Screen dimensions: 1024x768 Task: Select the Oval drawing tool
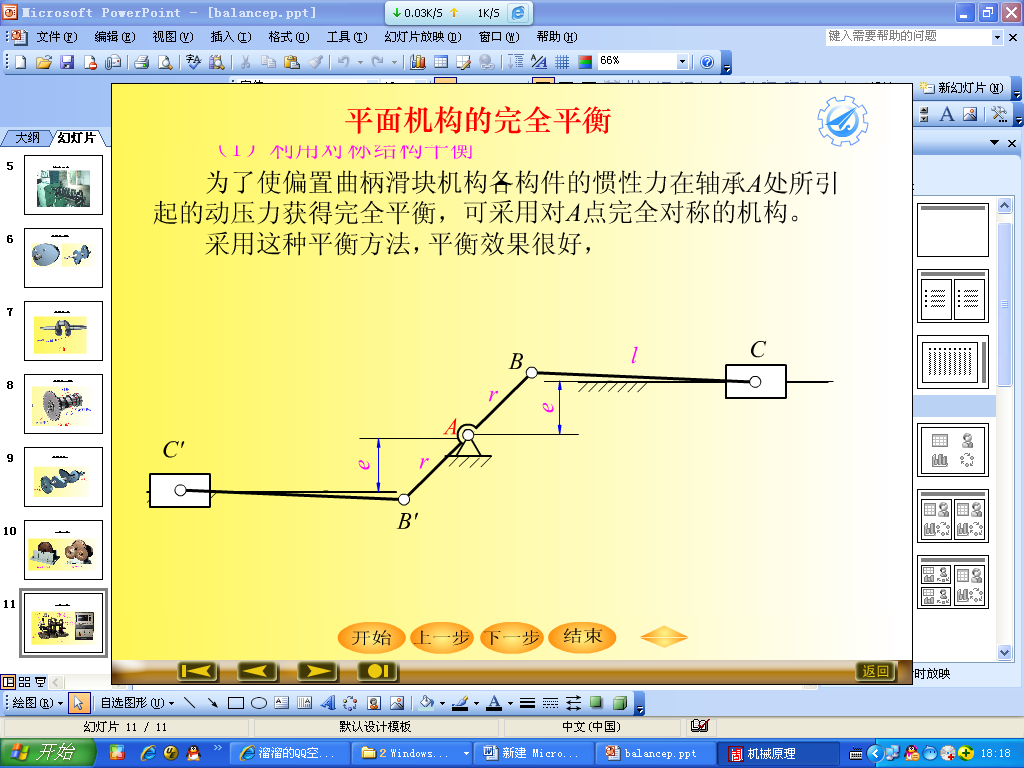click(259, 703)
